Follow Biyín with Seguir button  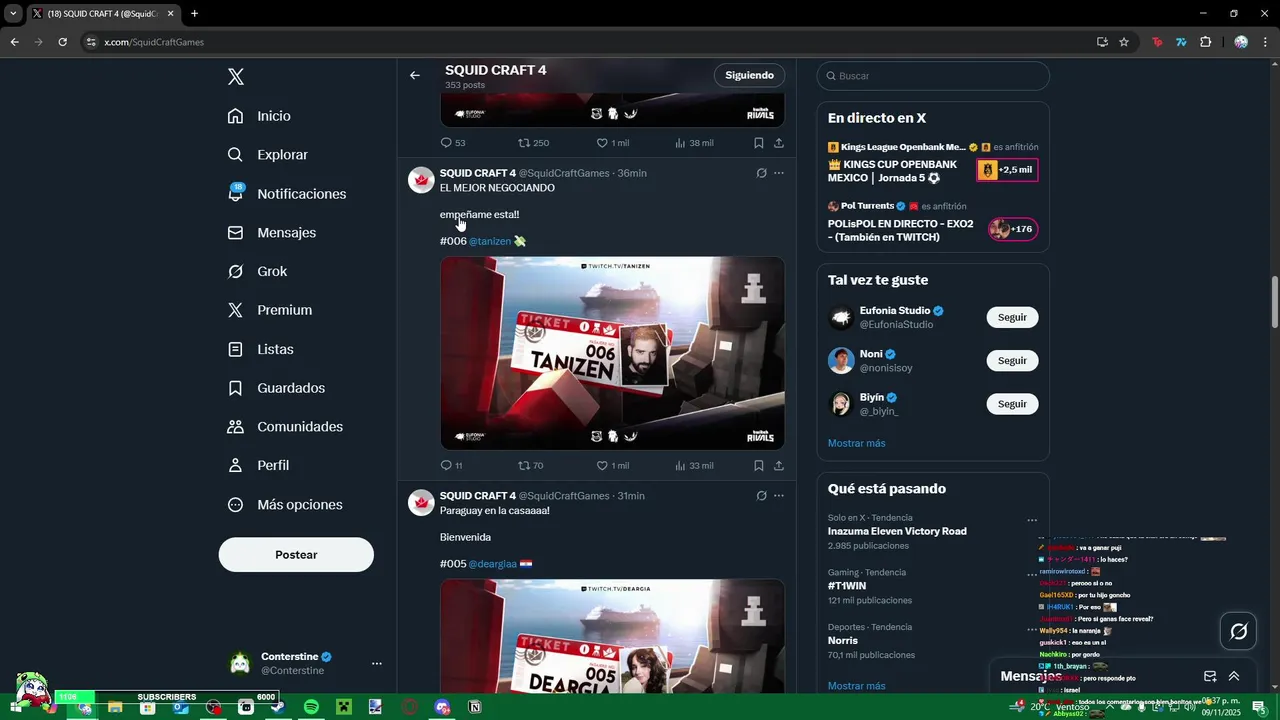click(x=1012, y=404)
